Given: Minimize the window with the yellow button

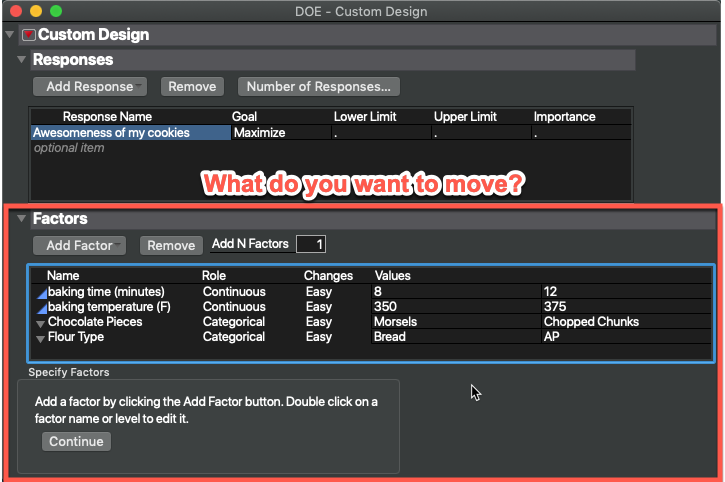Looking at the screenshot, I should 36,11.
